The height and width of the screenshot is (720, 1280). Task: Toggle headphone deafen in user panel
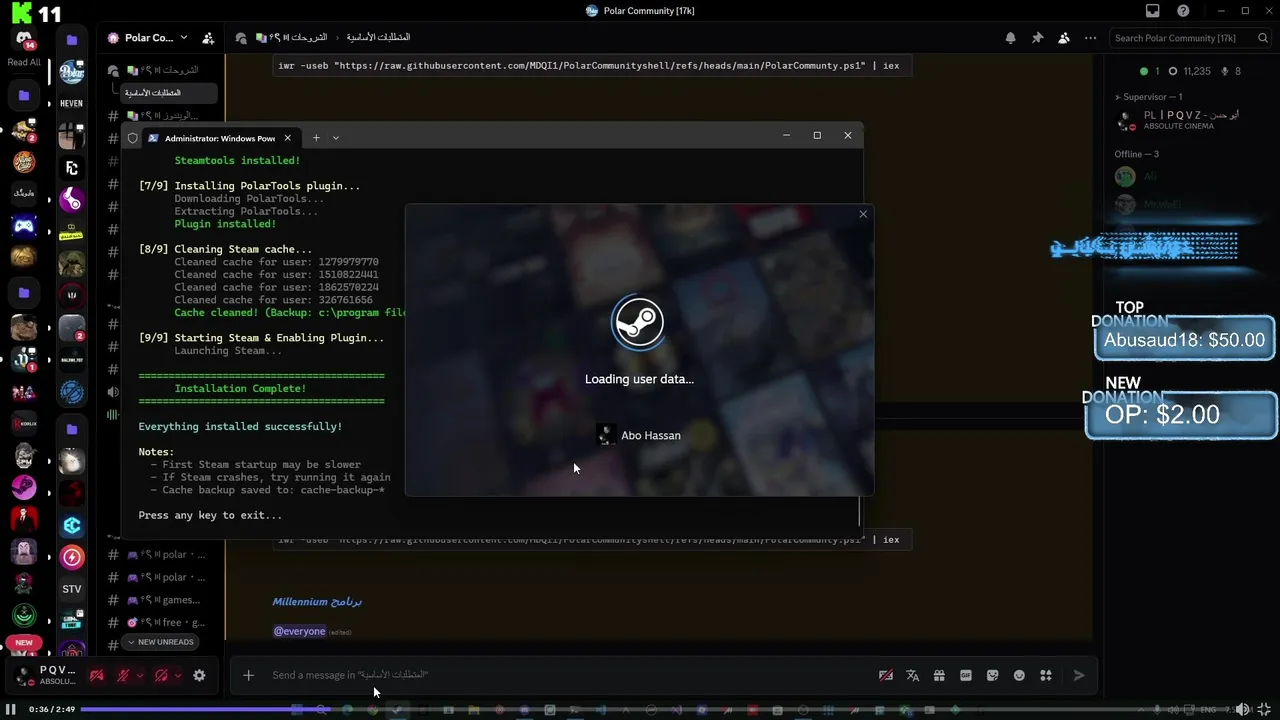161,675
